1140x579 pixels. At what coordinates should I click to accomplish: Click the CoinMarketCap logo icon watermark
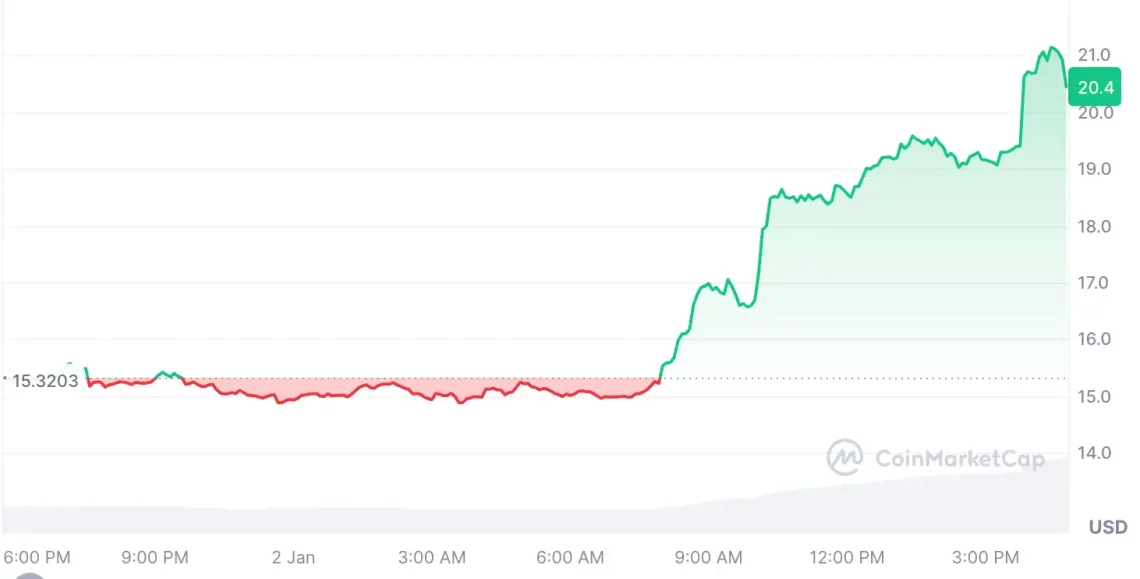pyautogui.click(x=845, y=458)
